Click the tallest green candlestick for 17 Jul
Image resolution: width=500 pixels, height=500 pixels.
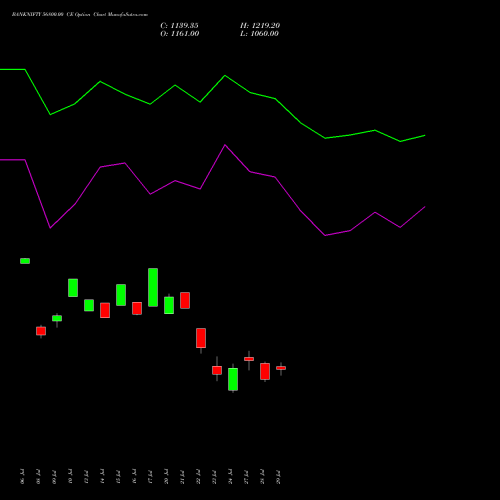coord(153,287)
